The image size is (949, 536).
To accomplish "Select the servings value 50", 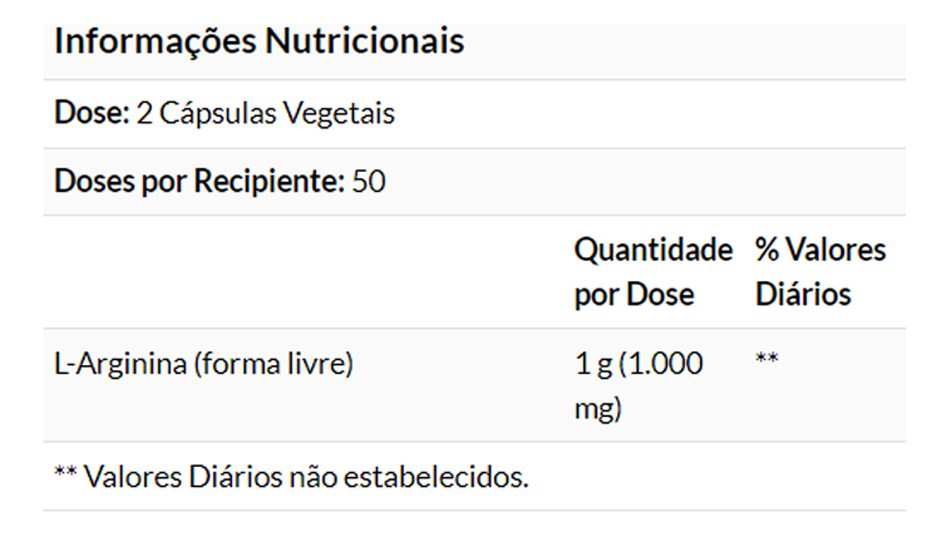I will [x=369, y=181].
